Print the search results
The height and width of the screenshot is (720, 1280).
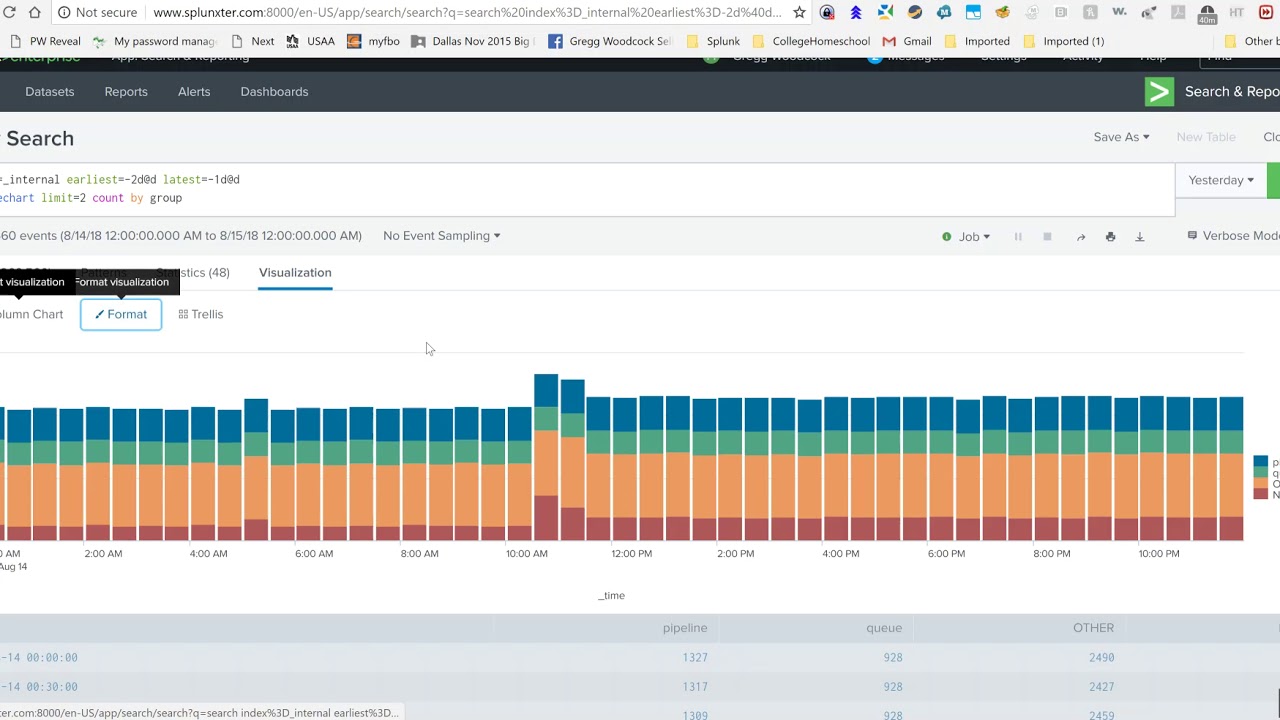[1110, 237]
